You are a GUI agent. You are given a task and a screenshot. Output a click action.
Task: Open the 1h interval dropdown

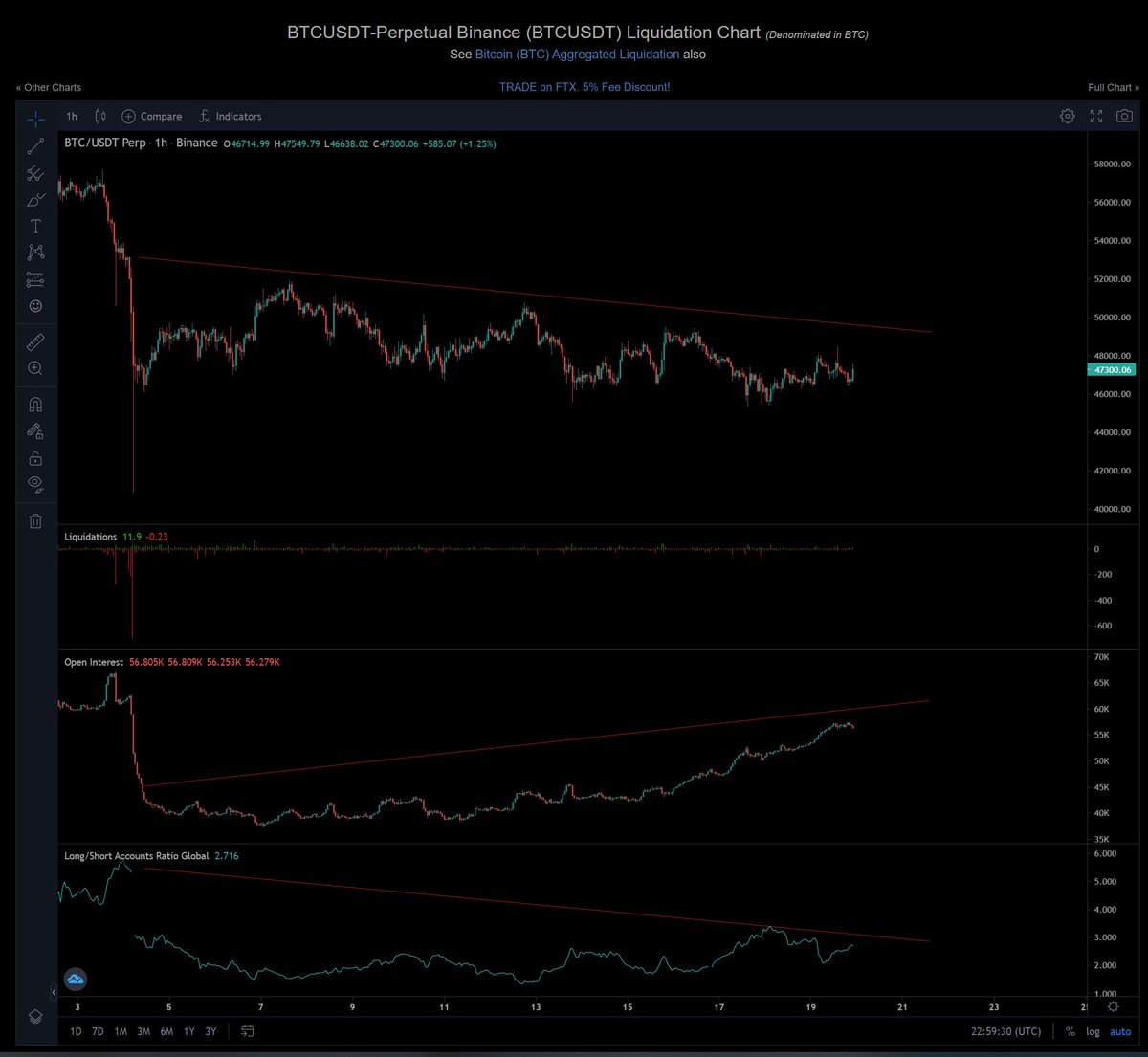point(72,116)
